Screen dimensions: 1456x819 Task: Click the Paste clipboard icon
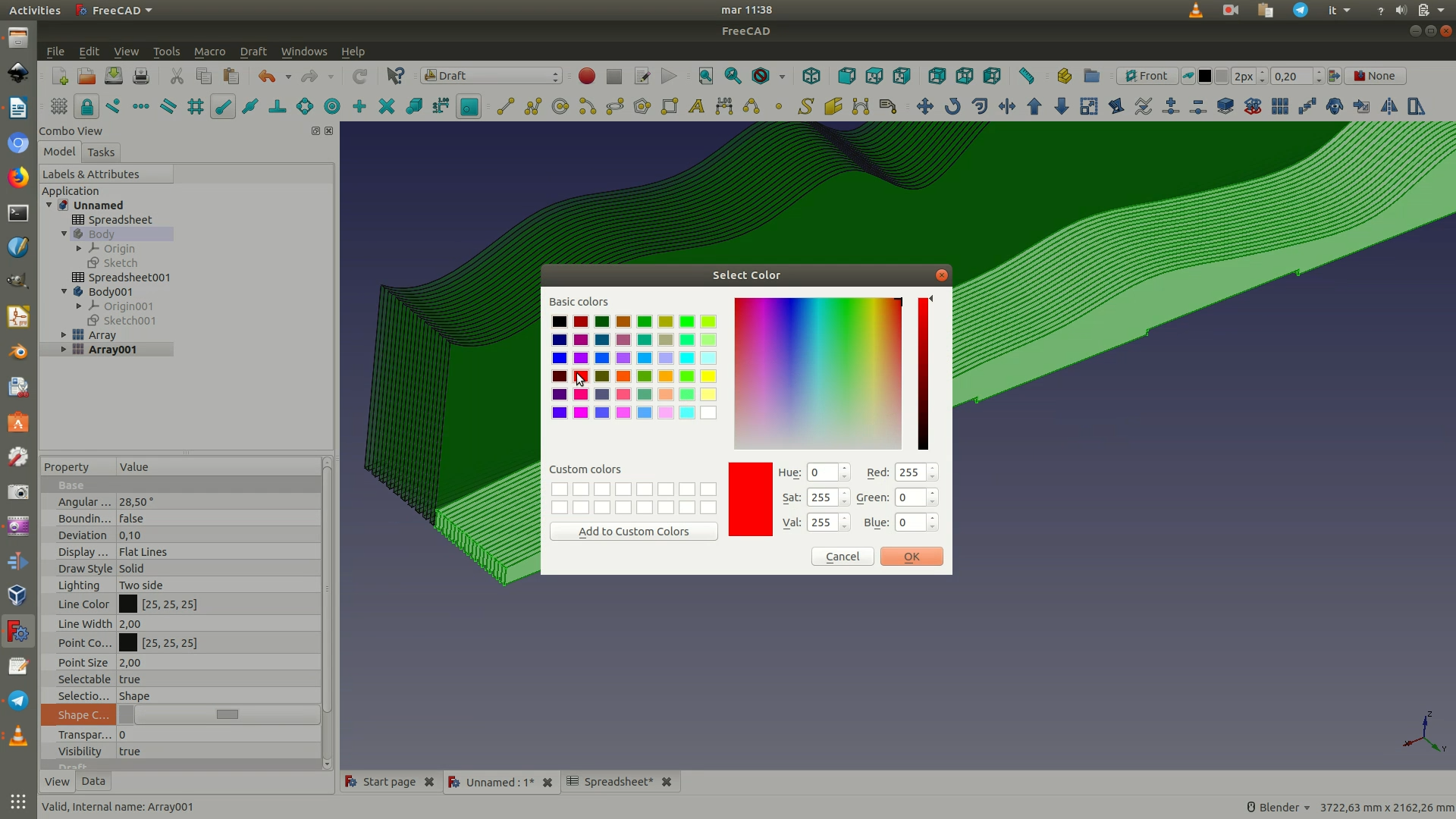click(x=231, y=76)
